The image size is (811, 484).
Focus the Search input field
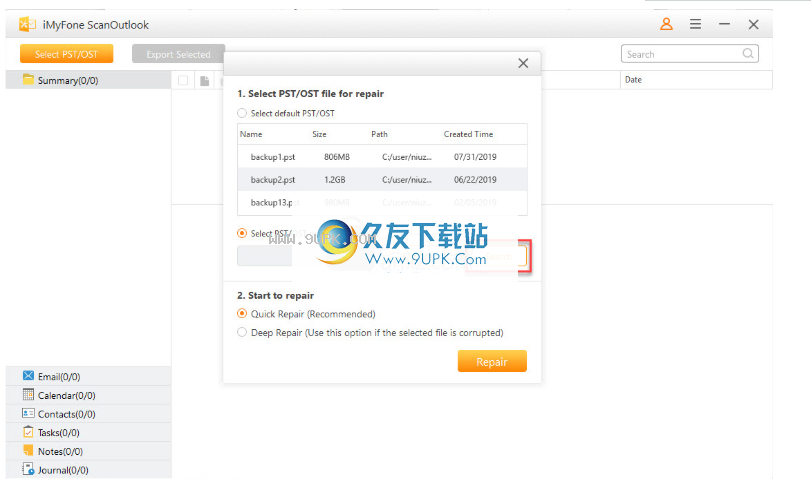point(689,54)
